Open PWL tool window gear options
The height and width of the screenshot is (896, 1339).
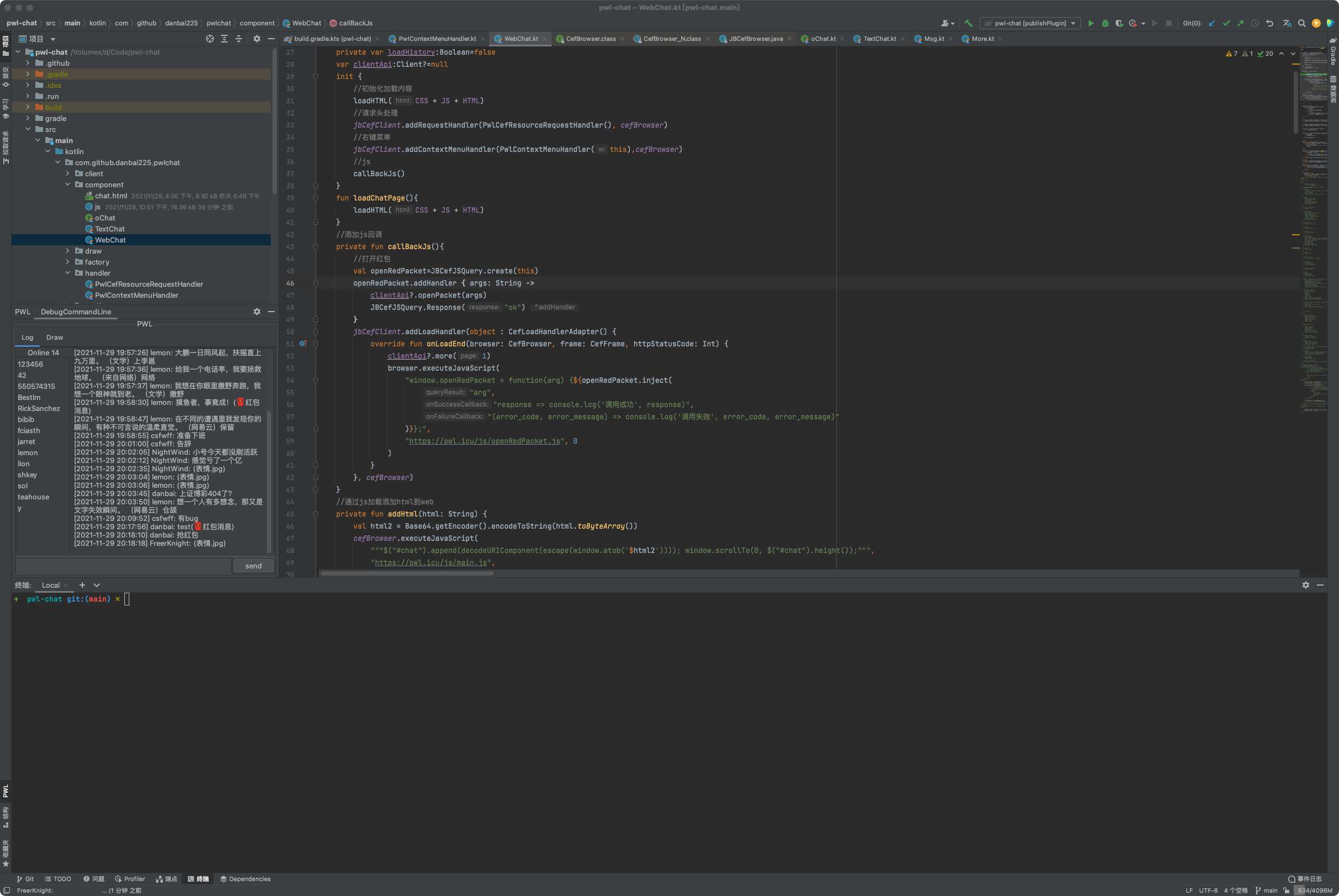256,312
